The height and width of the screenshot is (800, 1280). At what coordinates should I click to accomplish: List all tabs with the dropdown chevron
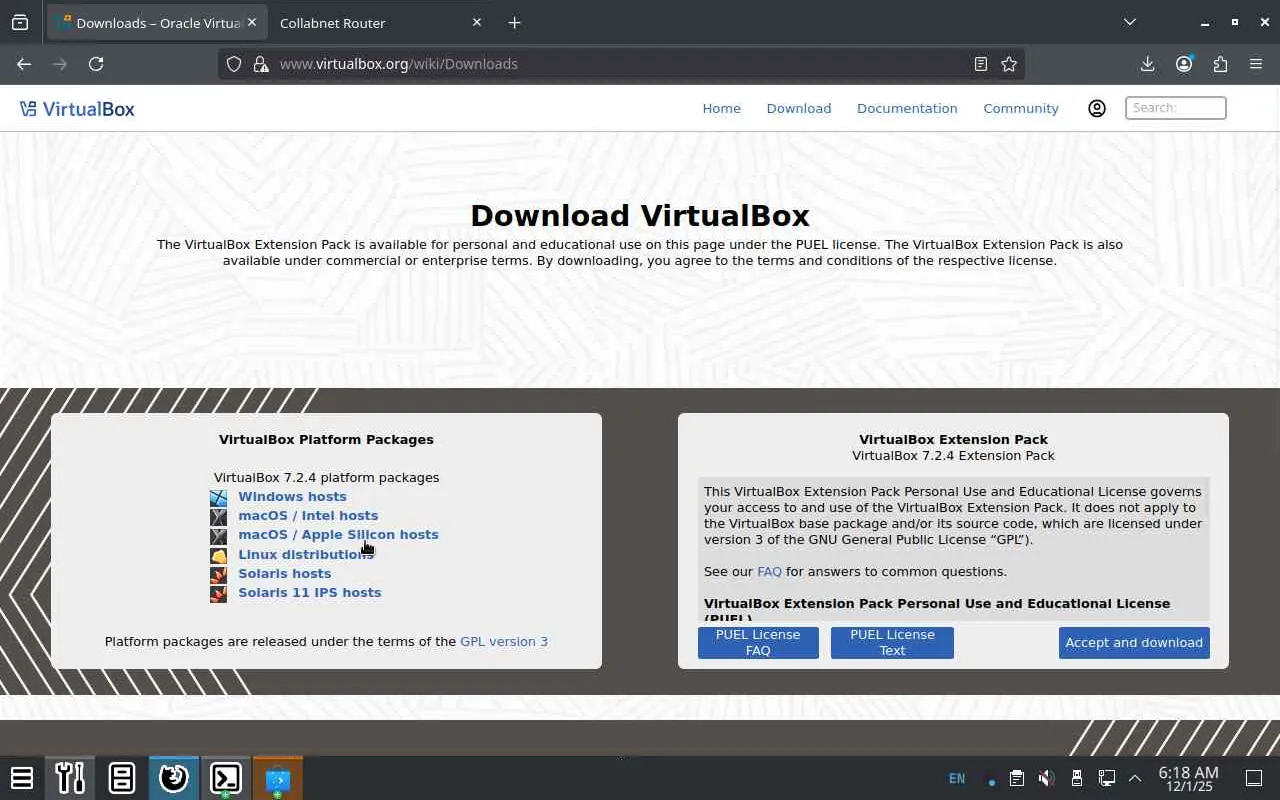click(x=1130, y=22)
